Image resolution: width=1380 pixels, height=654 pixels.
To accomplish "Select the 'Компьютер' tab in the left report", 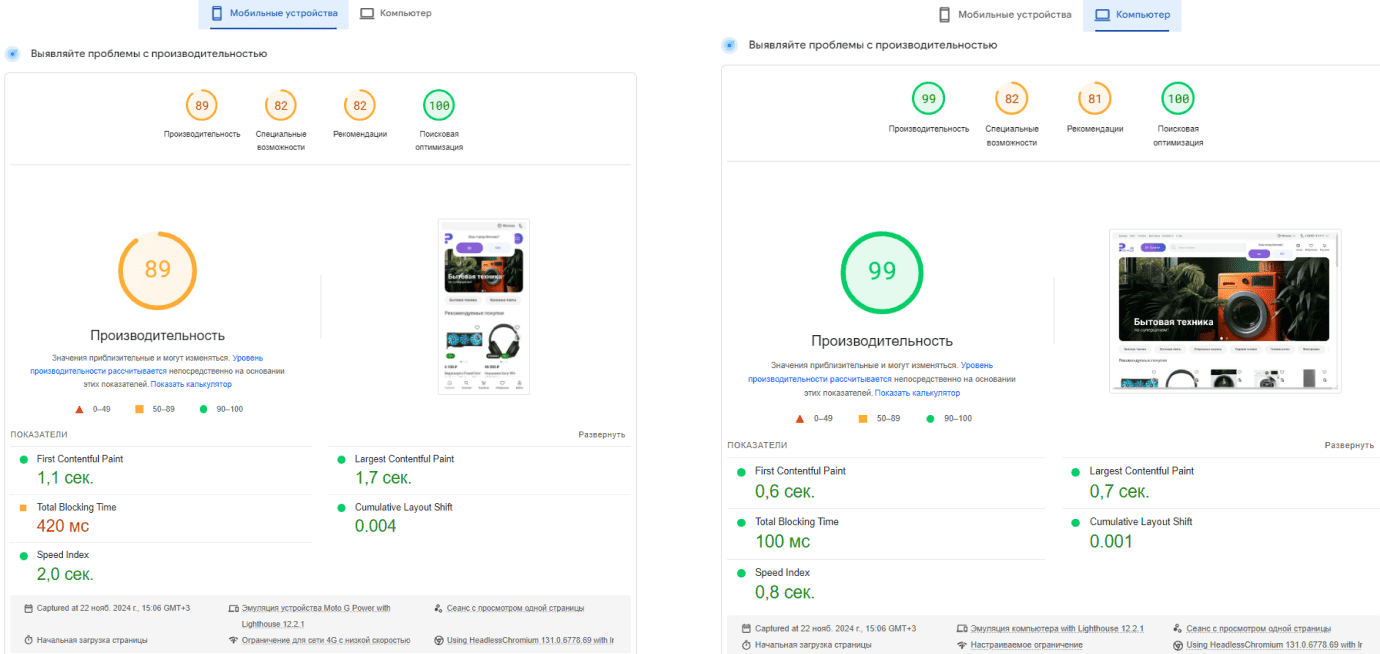I will (x=396, y=14).
